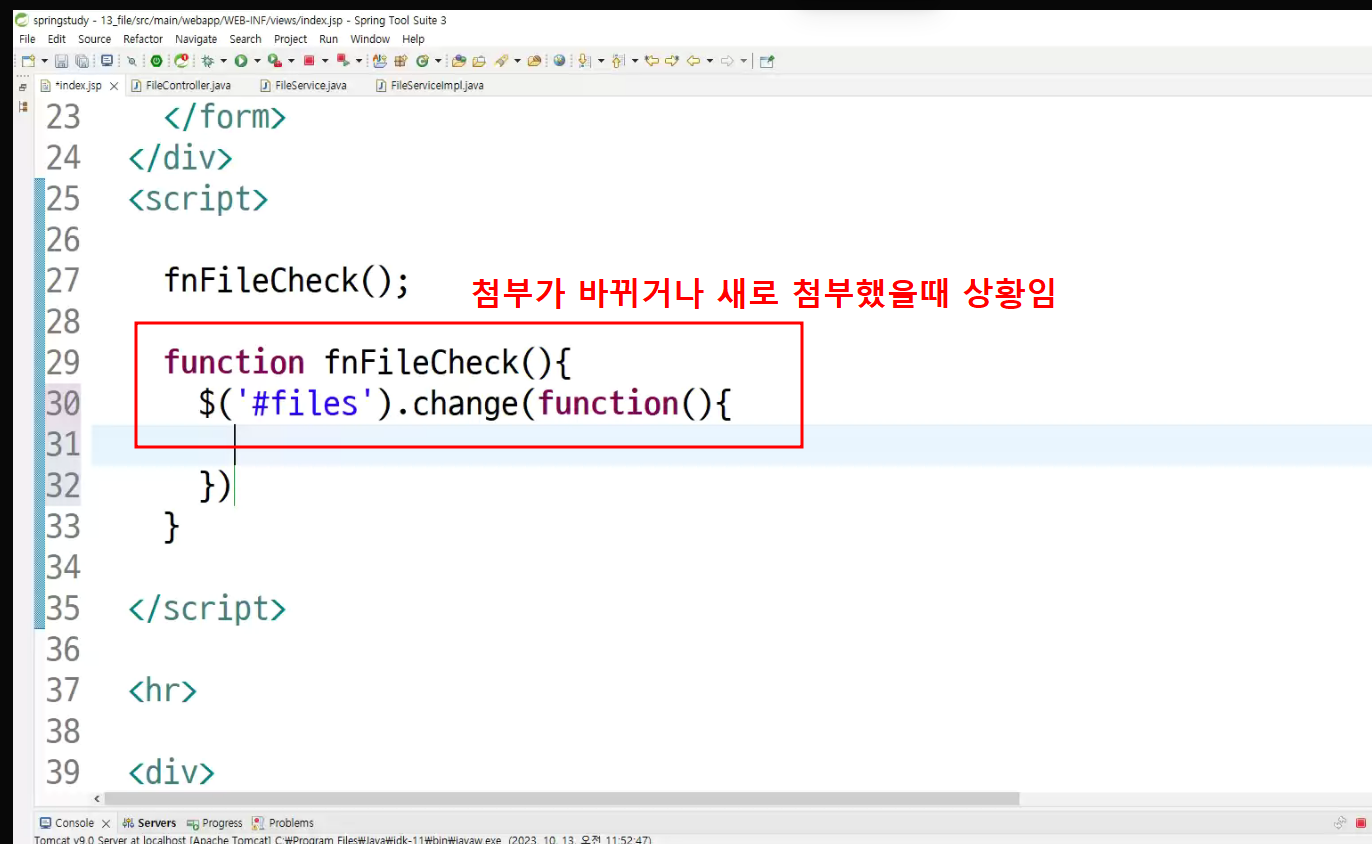Expand the Debug configurations dropdown arrow

[x=223, y=61]
